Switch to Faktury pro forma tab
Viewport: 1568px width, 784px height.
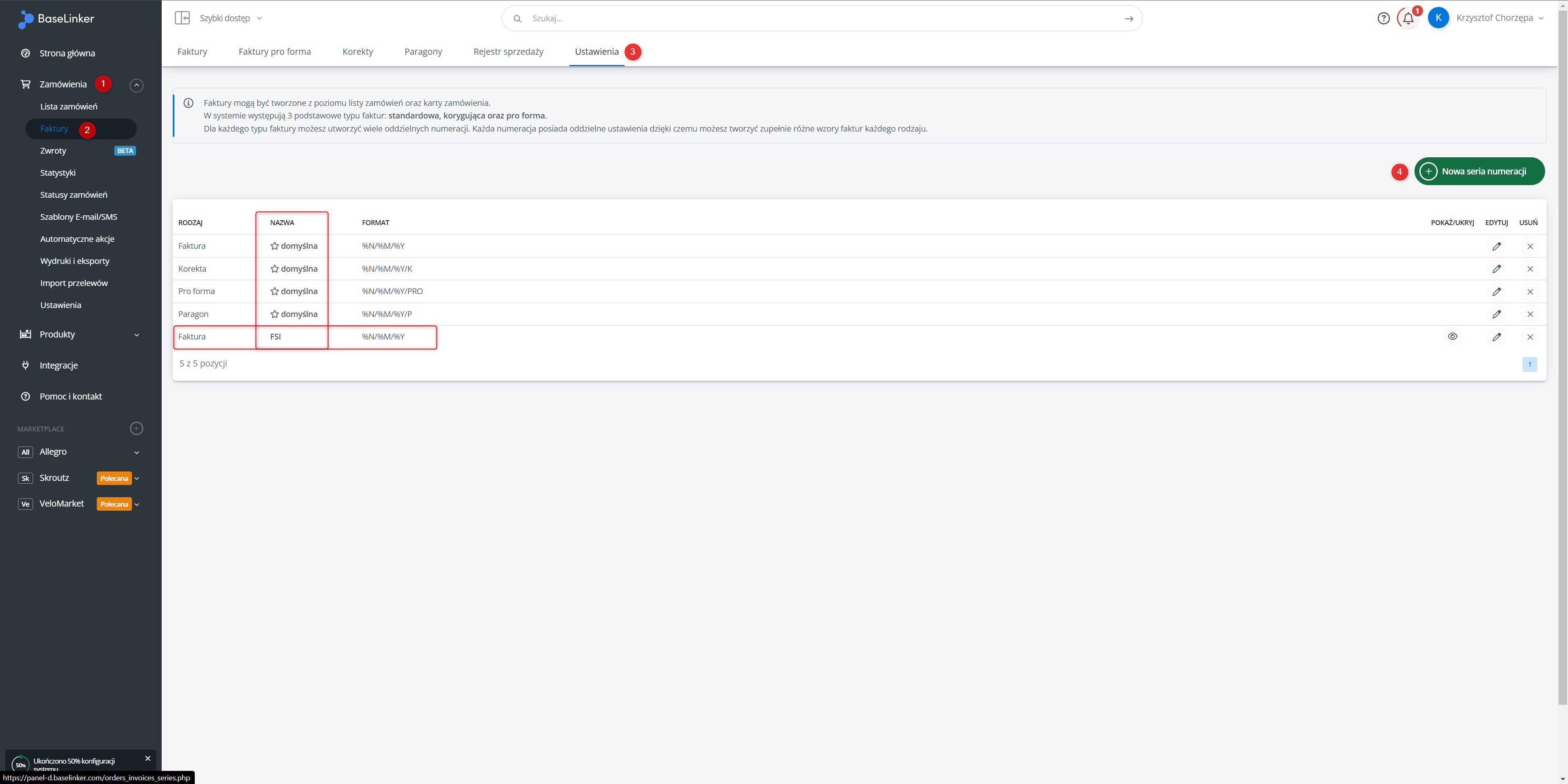point(274,52)
